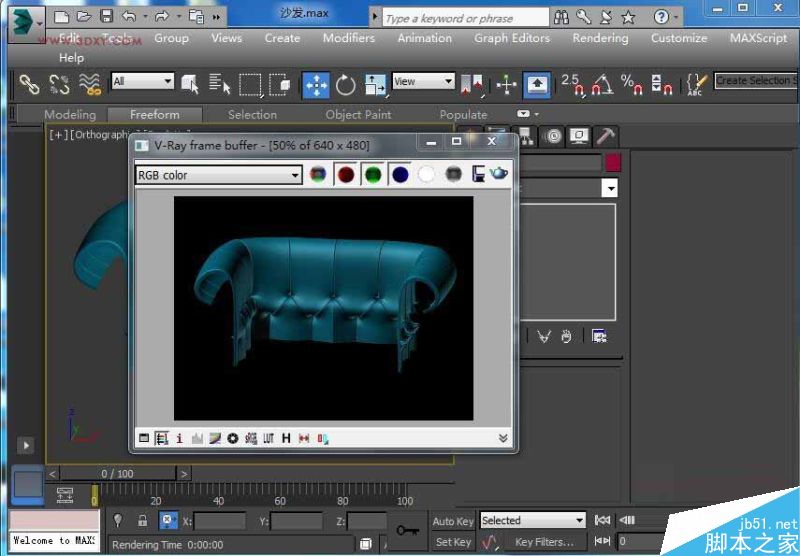Select the Move tool in main toolbar
The image size is (800, 556).
[x=316, y=85]
